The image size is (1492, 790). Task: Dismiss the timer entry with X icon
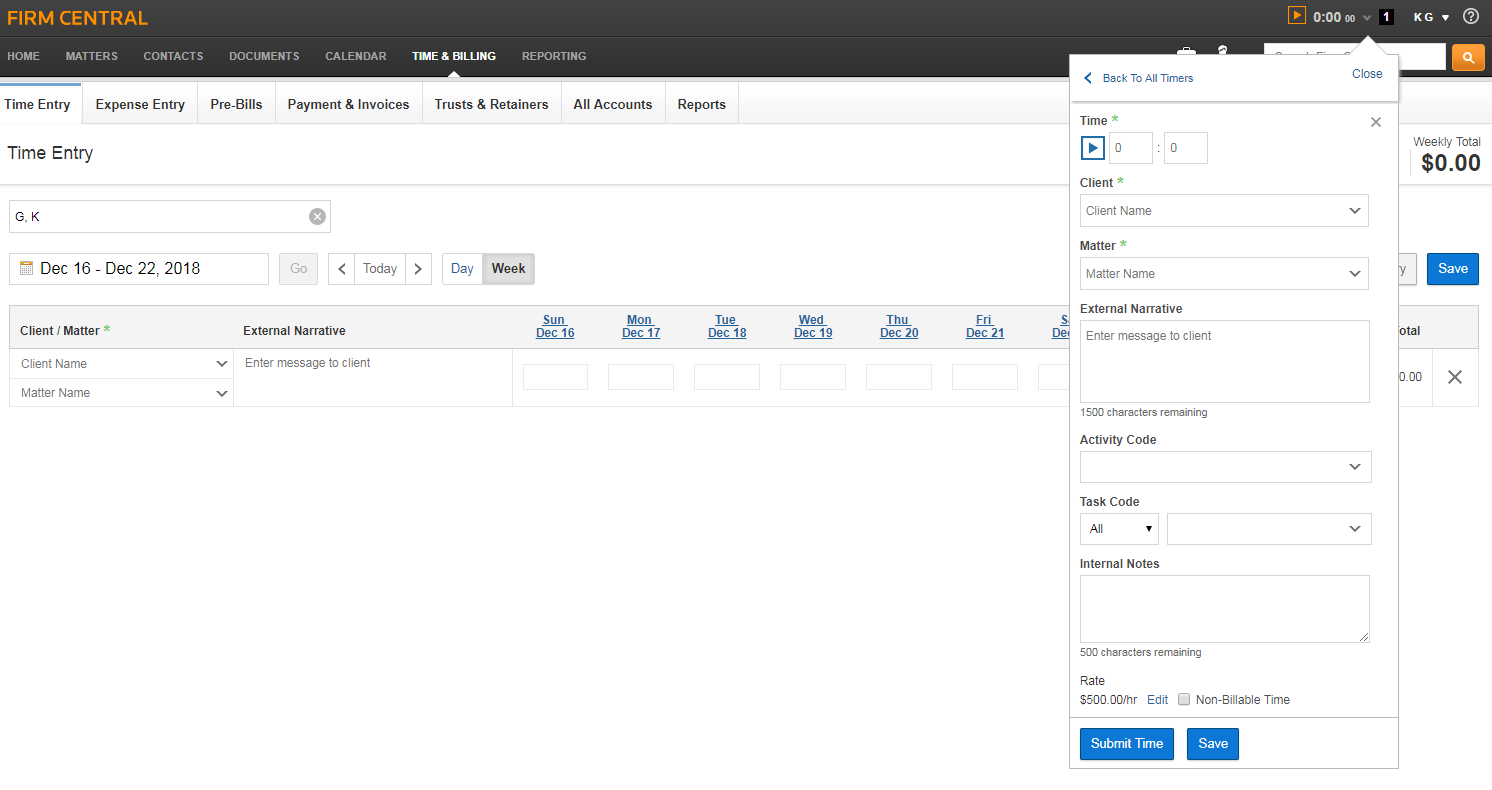[1375, 122]
